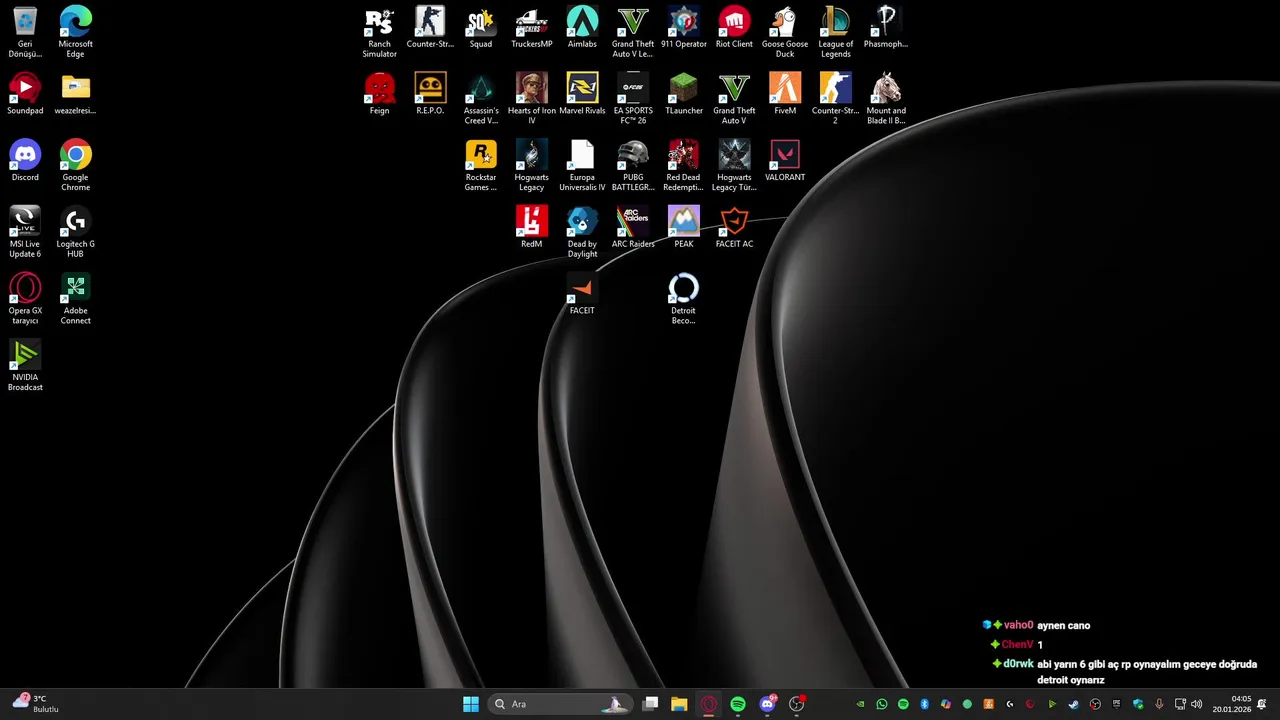Open the clock showing 04:05
The height and width of the screenshot is (720, 1280).
pyautogui.click(x=1232, y=704)
